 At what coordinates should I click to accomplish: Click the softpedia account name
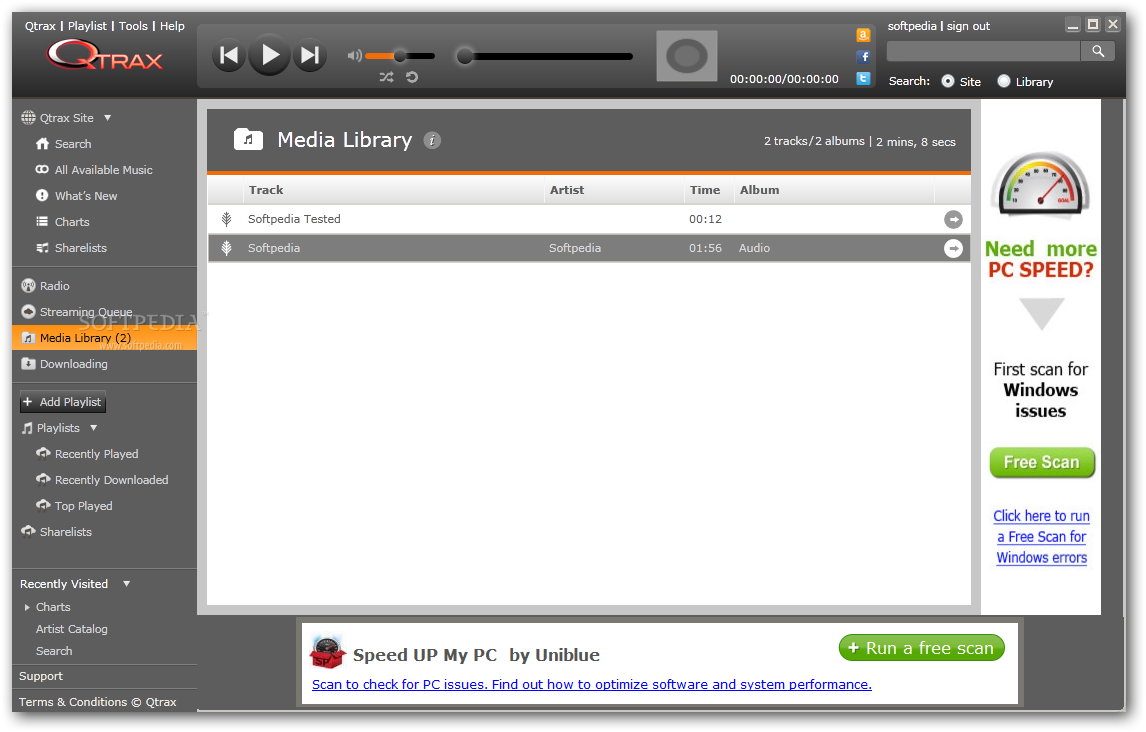[x=912, y=26]
